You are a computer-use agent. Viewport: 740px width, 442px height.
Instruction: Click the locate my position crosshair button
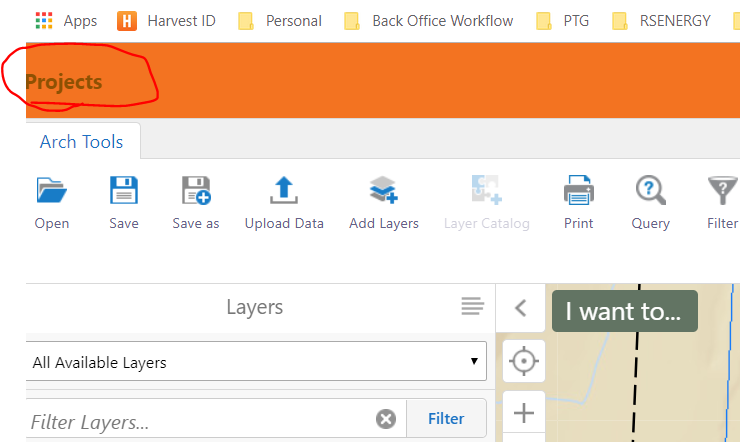[524, 361]
